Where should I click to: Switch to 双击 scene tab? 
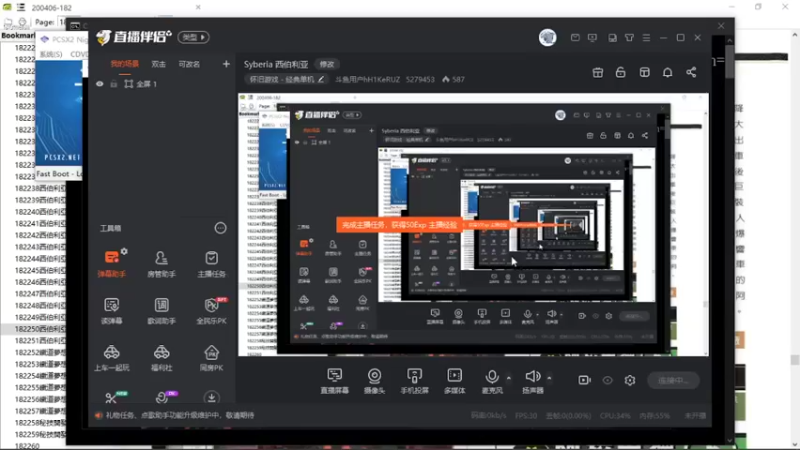tap(158, 64)
